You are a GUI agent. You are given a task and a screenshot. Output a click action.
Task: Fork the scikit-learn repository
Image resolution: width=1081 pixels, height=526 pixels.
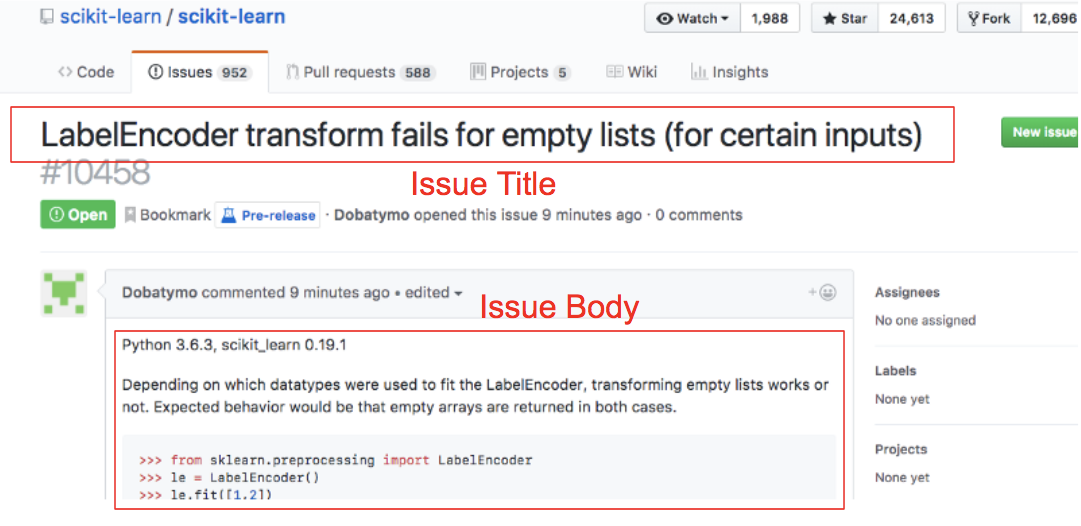(989, 19)
